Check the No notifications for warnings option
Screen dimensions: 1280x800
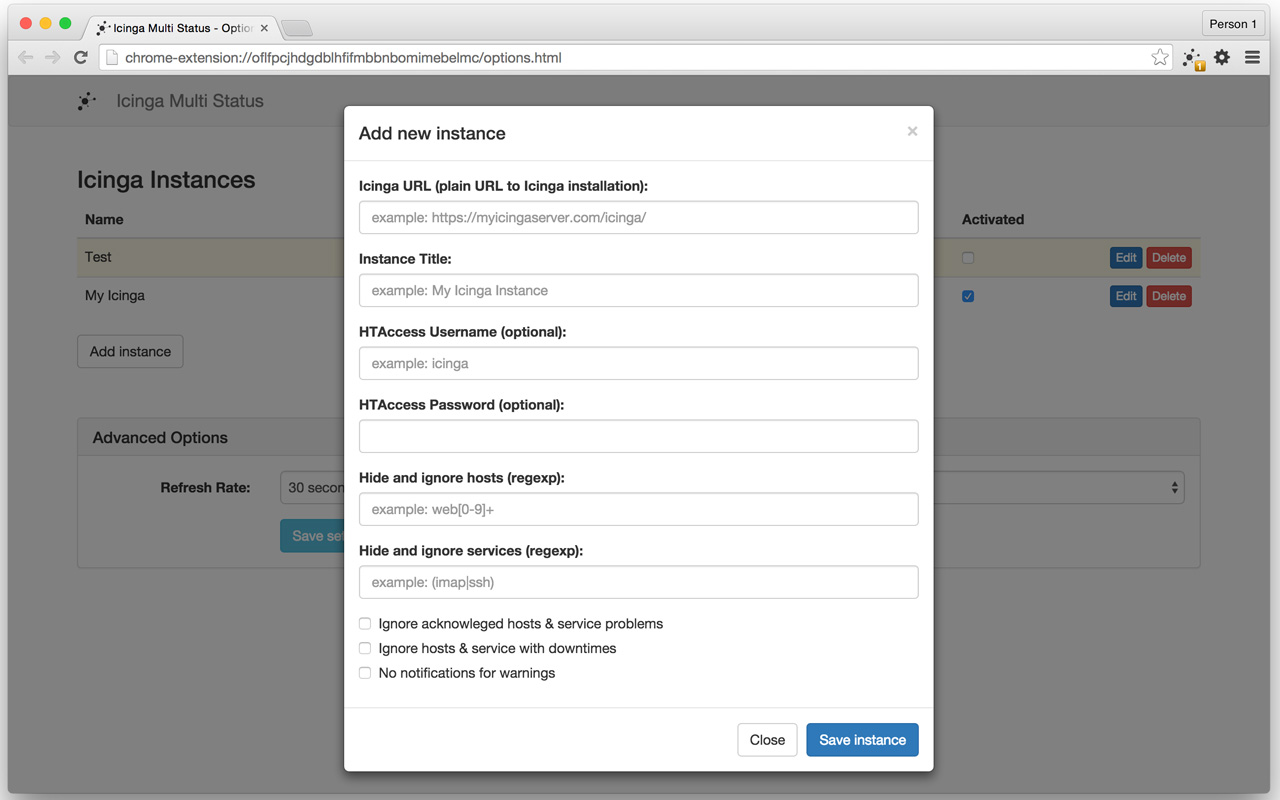[x=365, y=672]
